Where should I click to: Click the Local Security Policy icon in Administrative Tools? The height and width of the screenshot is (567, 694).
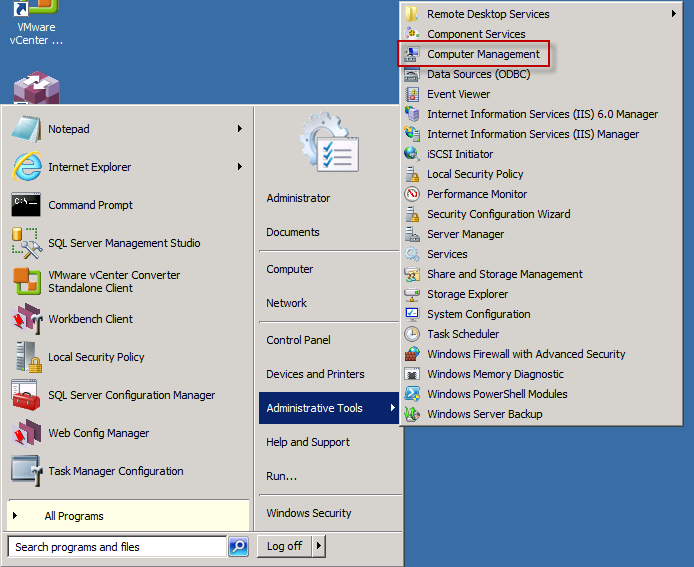412,174
